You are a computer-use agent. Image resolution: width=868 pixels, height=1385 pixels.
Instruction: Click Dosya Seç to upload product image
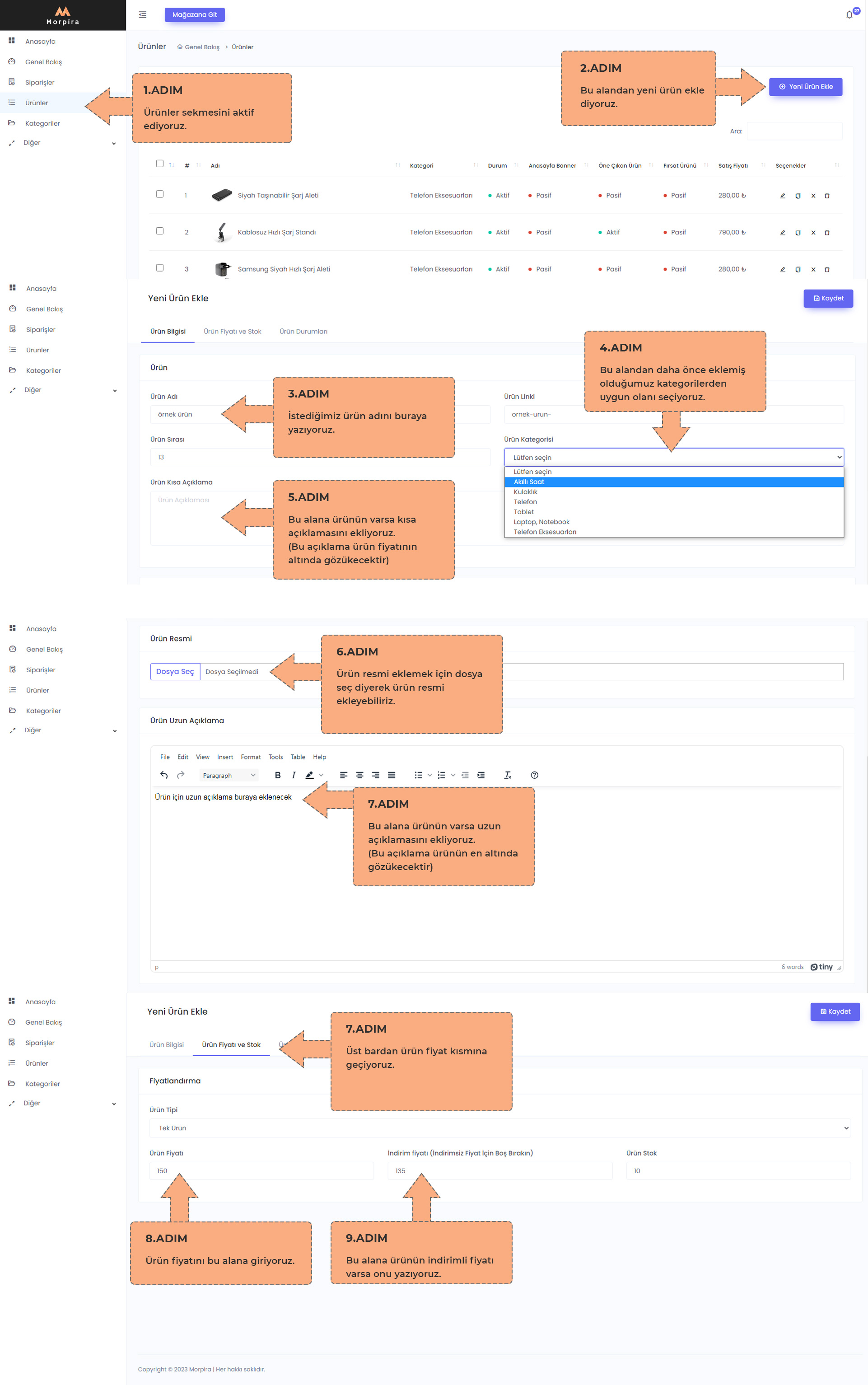(x=175, y=672)
